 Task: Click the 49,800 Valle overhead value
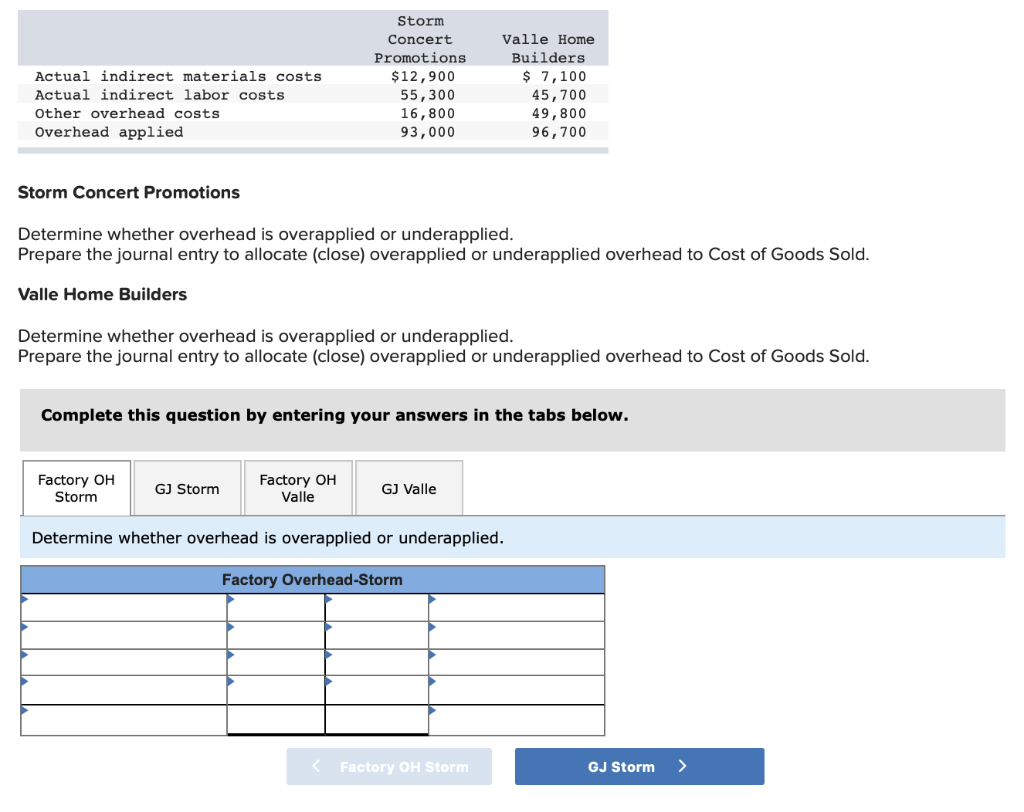559,113
